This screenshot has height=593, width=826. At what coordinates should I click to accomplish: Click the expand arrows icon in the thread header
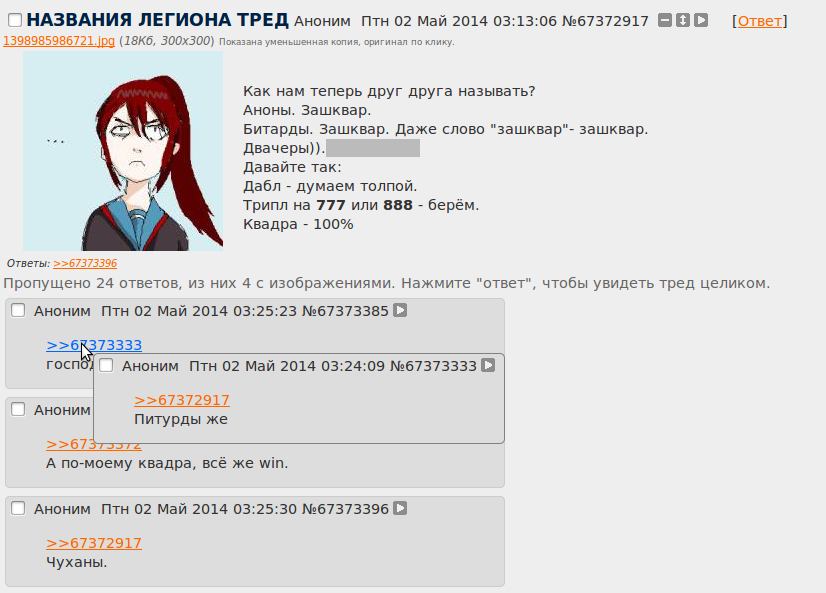point(683,21)
